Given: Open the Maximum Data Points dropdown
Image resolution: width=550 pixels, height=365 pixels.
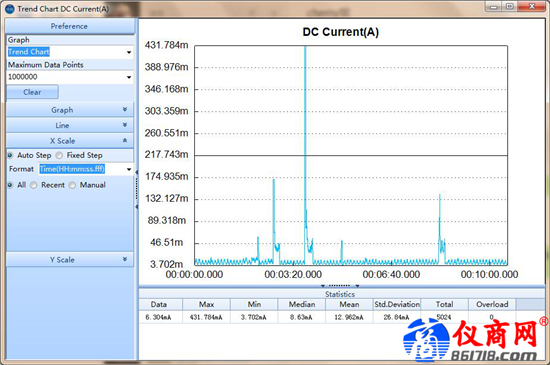Looking at the screenshot, I should 70,77.
